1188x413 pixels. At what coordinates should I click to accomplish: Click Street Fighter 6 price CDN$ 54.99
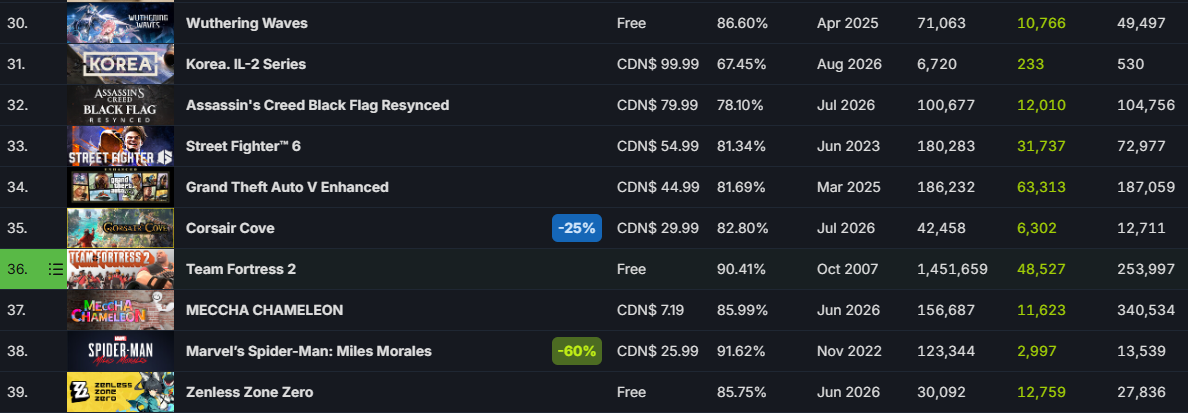pos(658,146)
